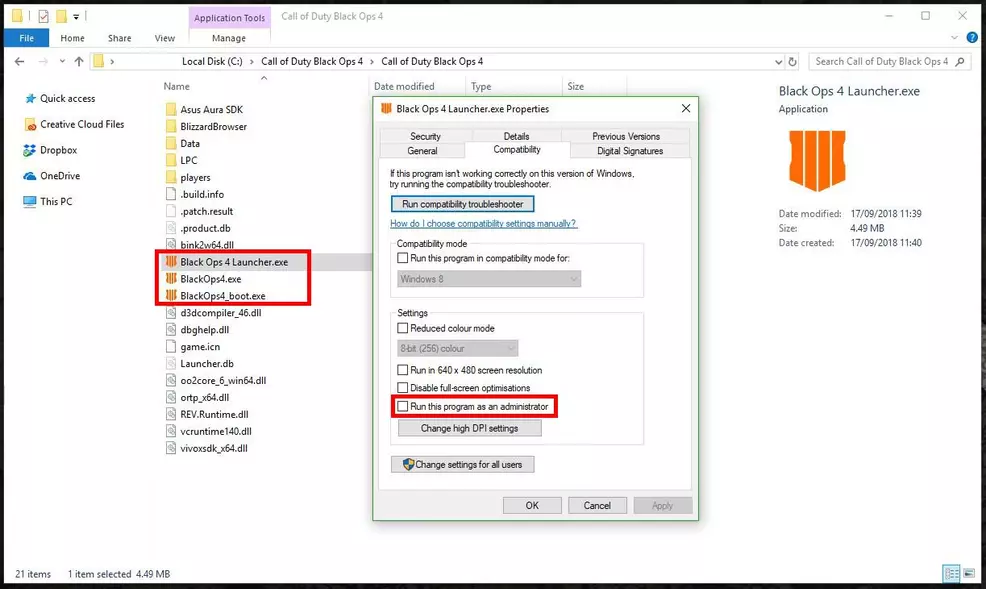
Task: Check Run this program in compatibility mode
Action: tap(403, 258)
